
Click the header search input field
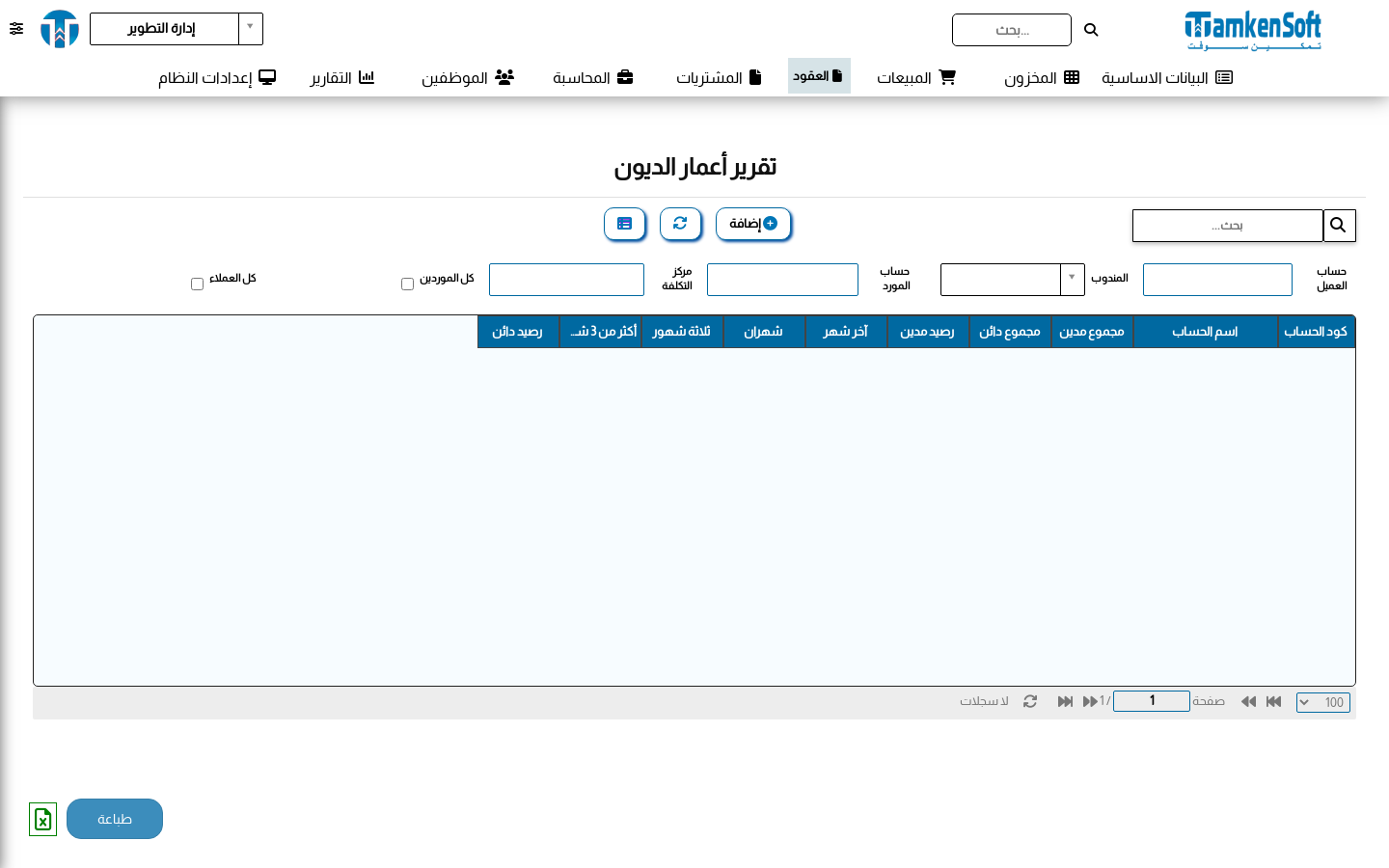(x=1012, y=30)
